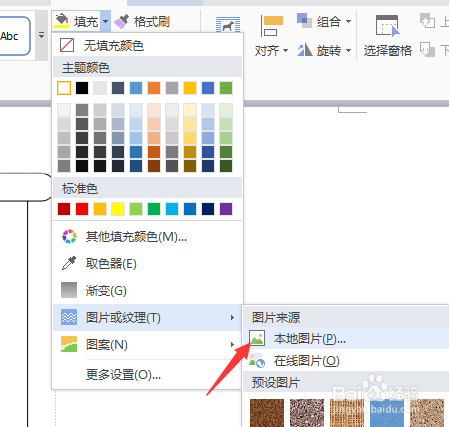The height and width of the screenshot is (427, 449).
Task: Click the 主题颜色 header text
Action: 86,68
